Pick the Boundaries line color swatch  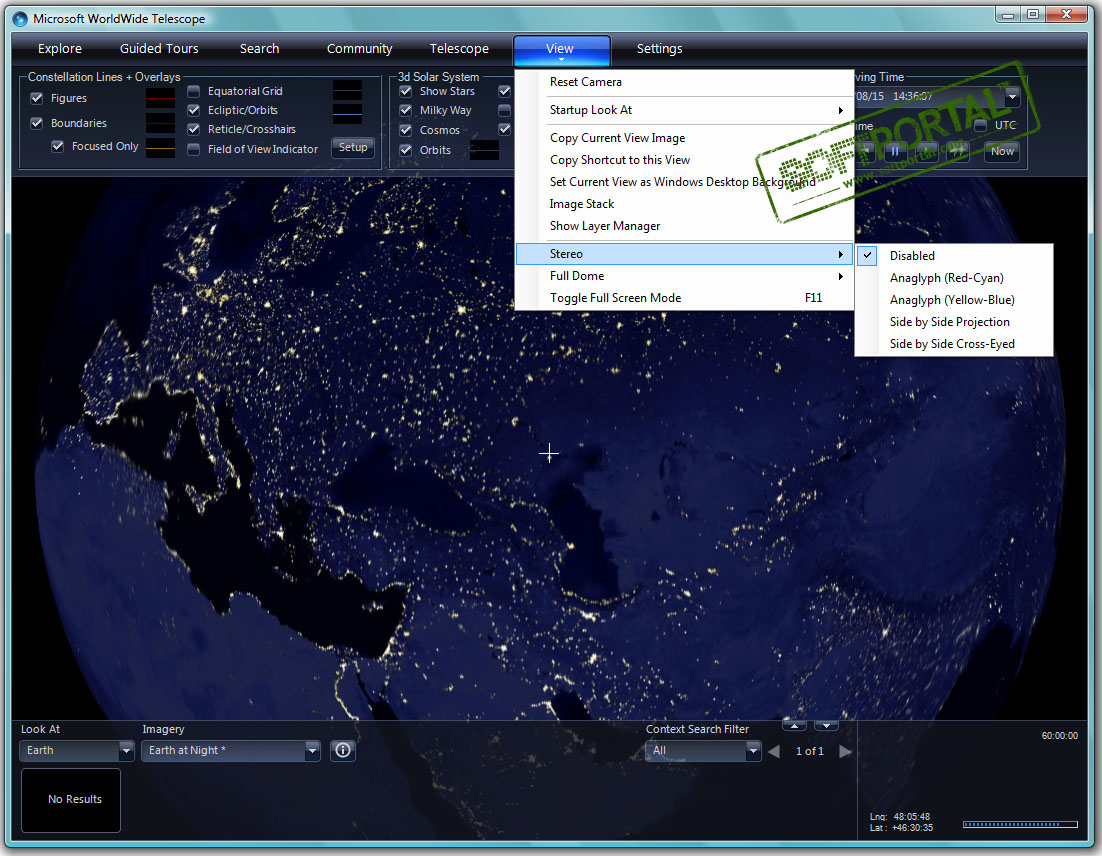point(160,123)
